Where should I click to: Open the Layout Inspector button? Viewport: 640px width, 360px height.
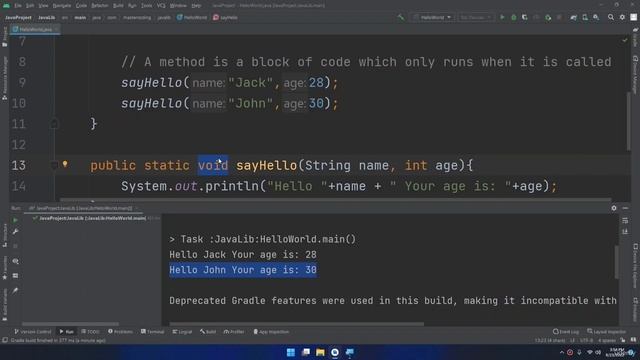(x=607, y=332)
